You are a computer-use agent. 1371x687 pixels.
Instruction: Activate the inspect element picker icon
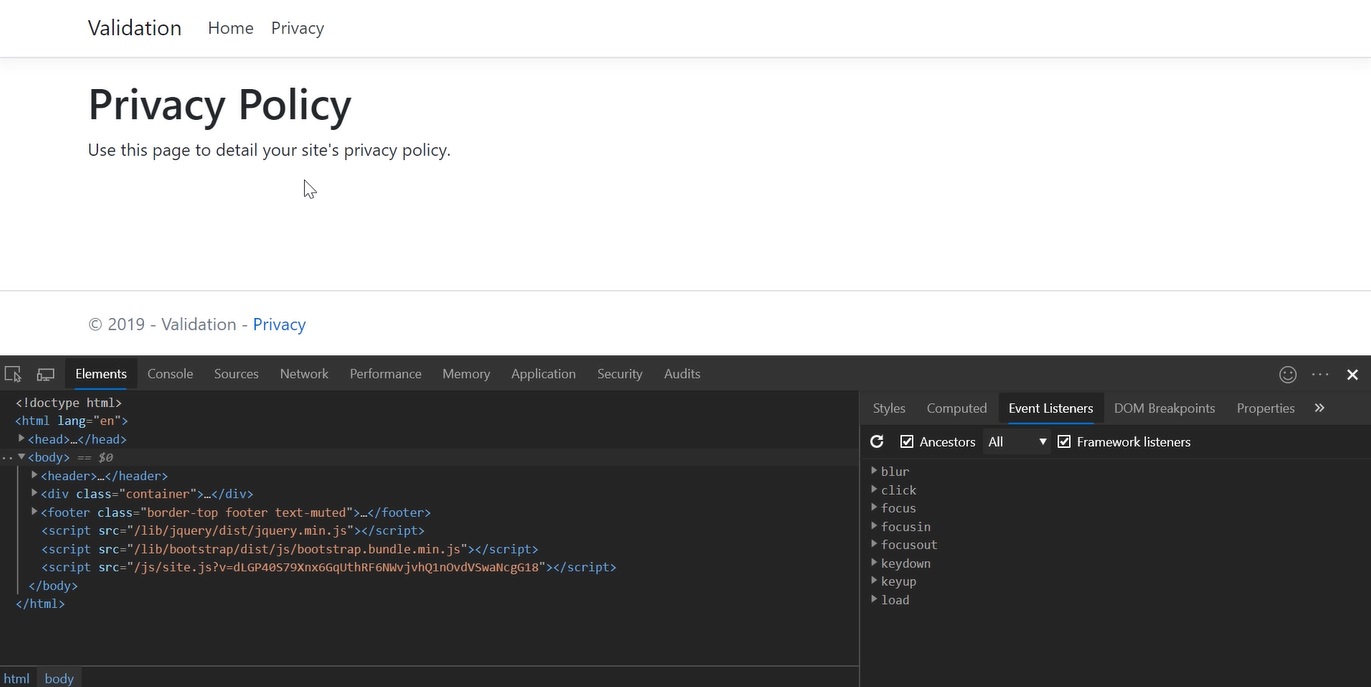point(13,374)
